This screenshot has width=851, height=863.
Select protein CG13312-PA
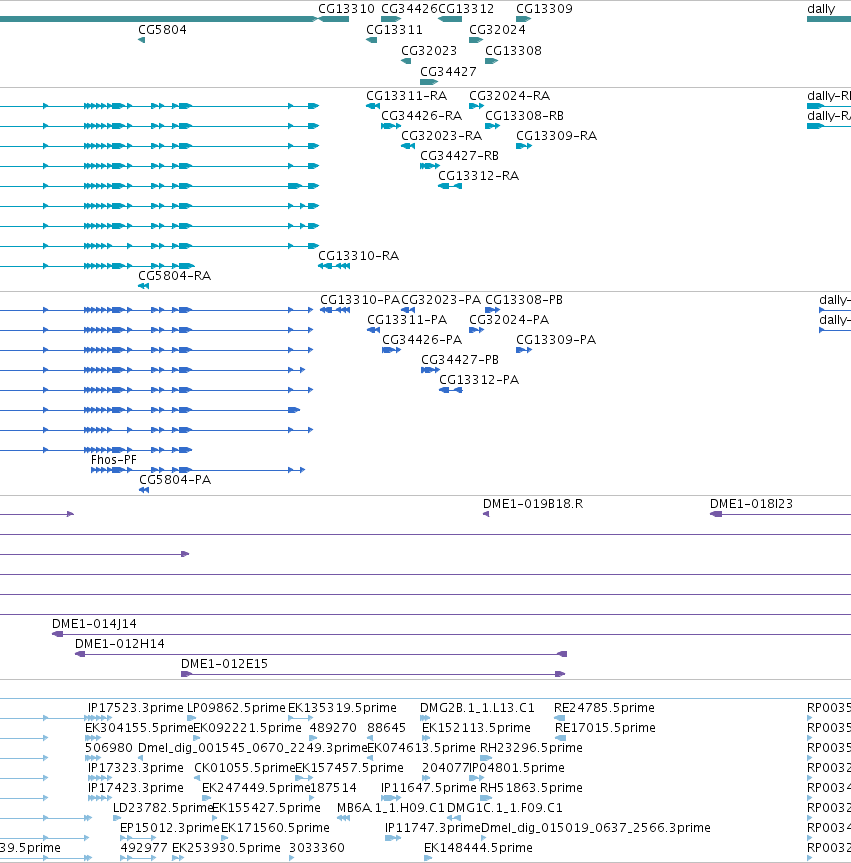click(479, 380)
